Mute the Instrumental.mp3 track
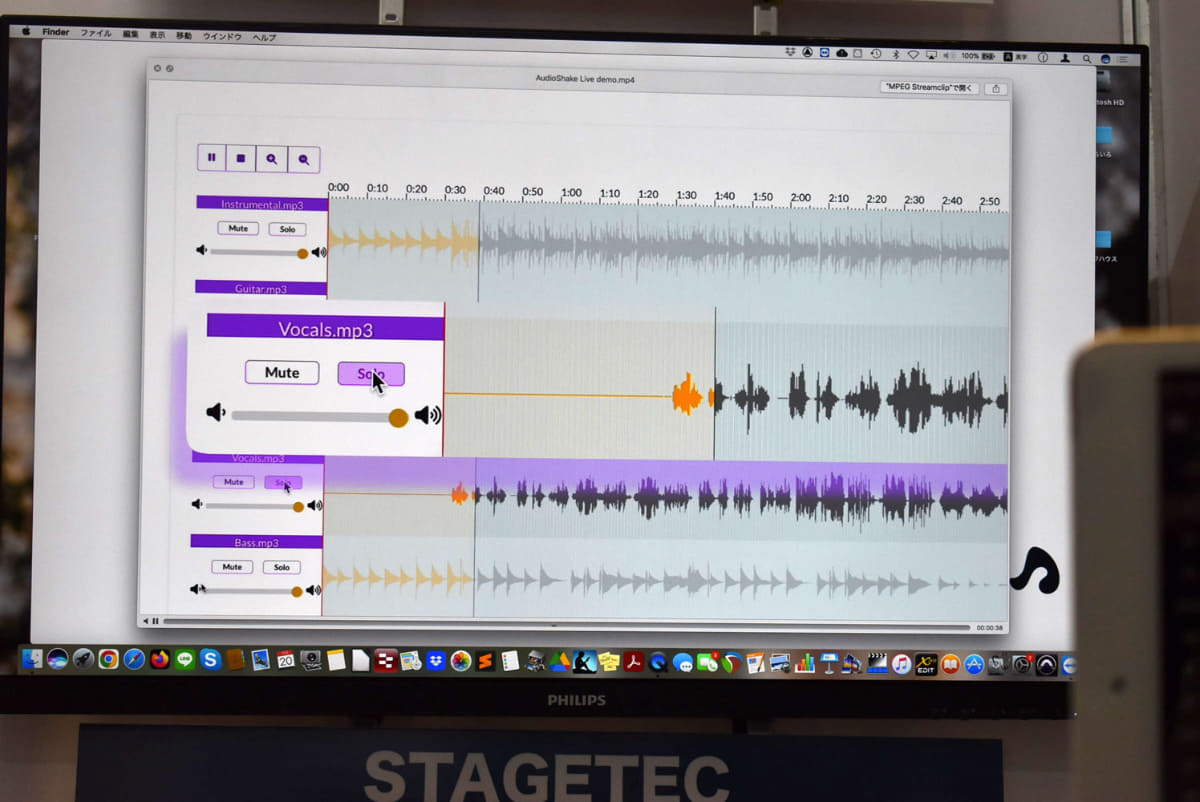The height and width of the screenshot is (802, 1200). (x=238, y=228)
